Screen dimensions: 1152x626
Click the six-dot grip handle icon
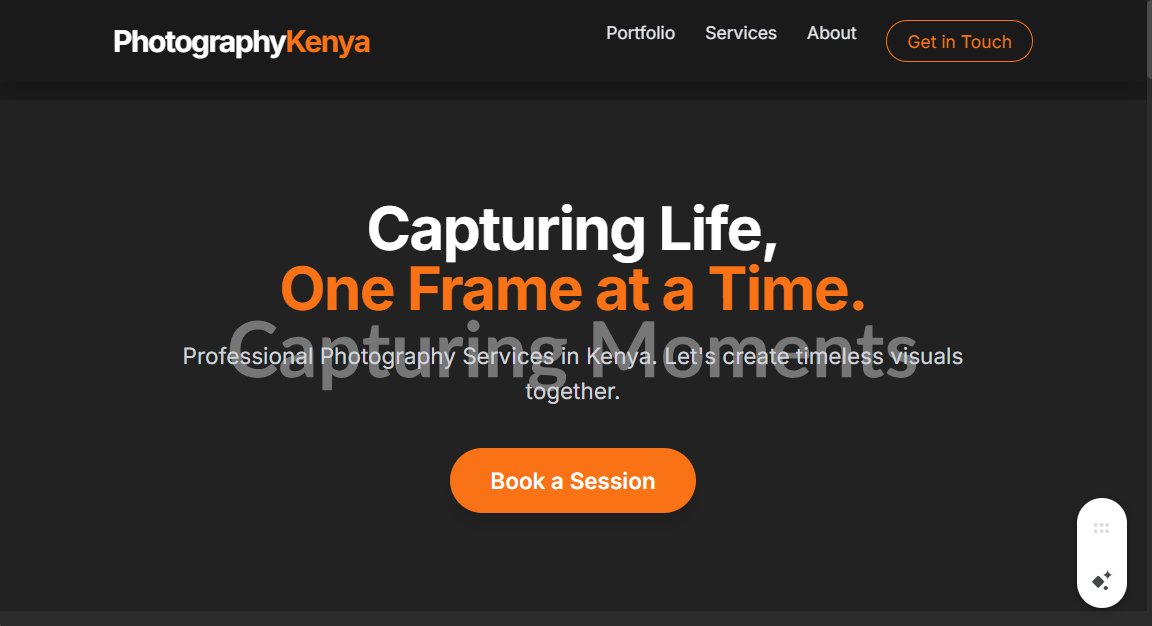tap(1101, 528)
